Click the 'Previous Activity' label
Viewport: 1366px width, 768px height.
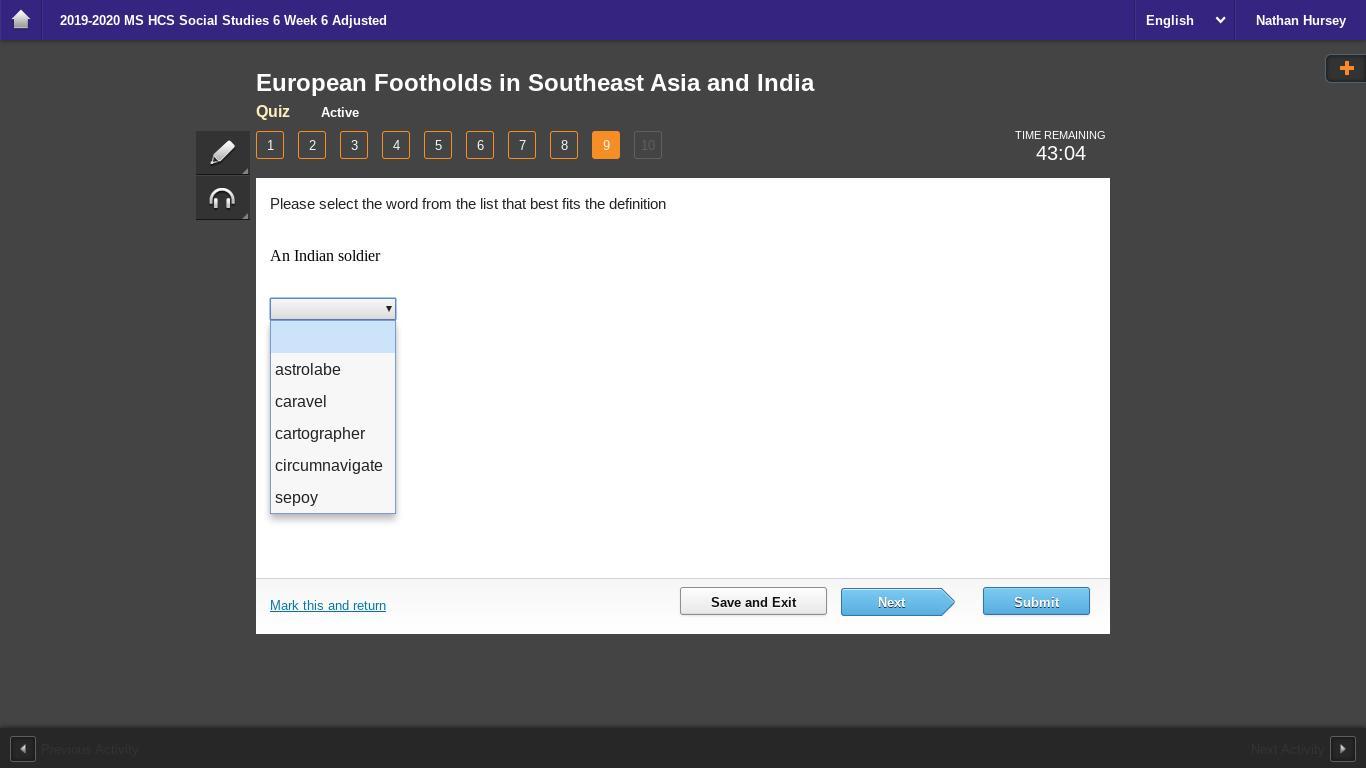pyautogui.click(x=90, y=749)
